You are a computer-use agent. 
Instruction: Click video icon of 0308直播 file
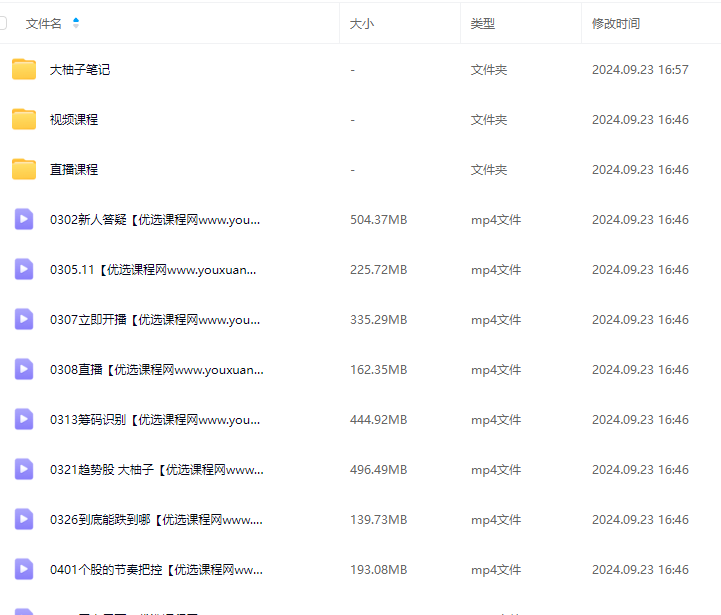coord(24,369)
